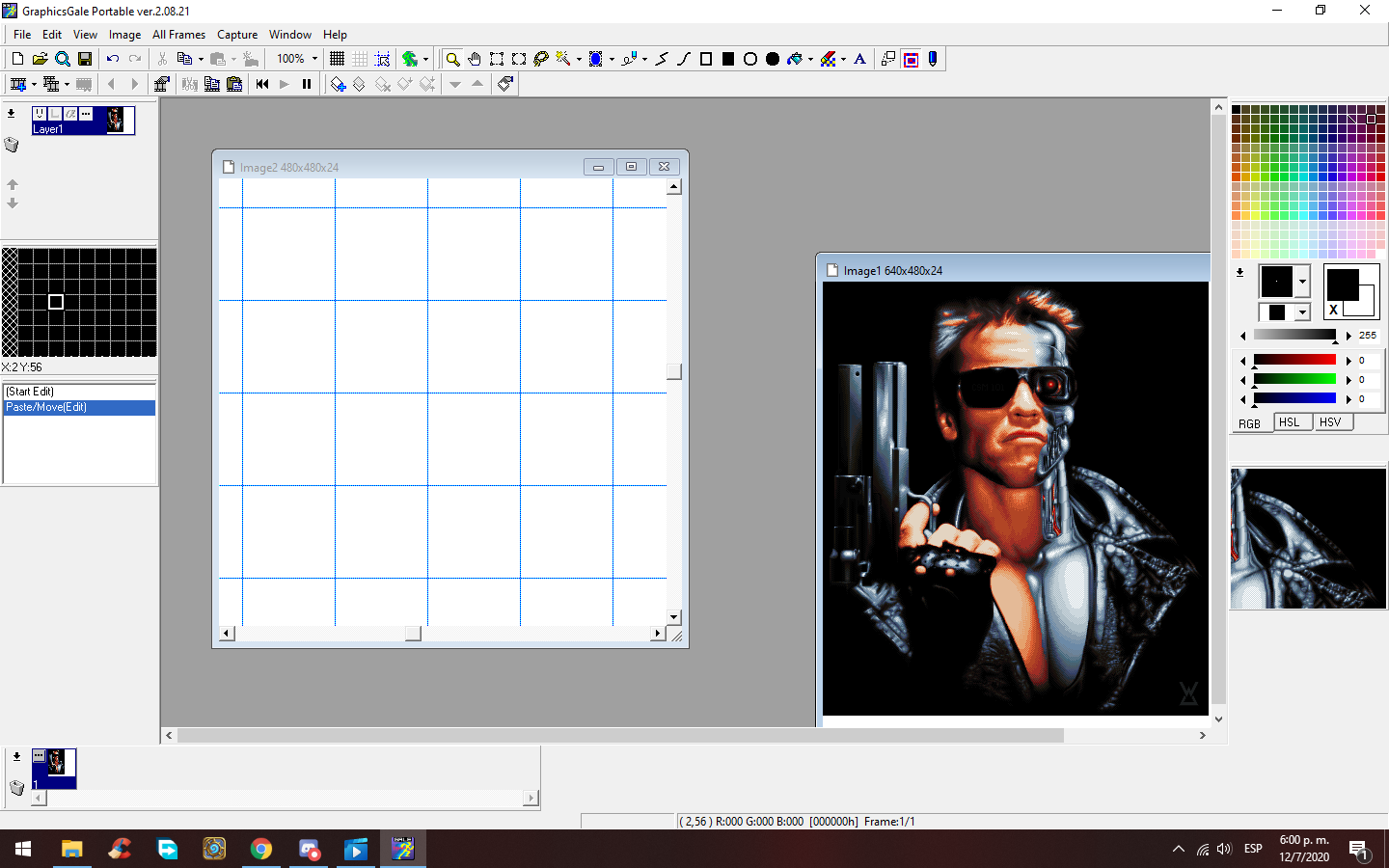Open the Capture menu
Screen dimensions: 1389x868
point(237,35)
